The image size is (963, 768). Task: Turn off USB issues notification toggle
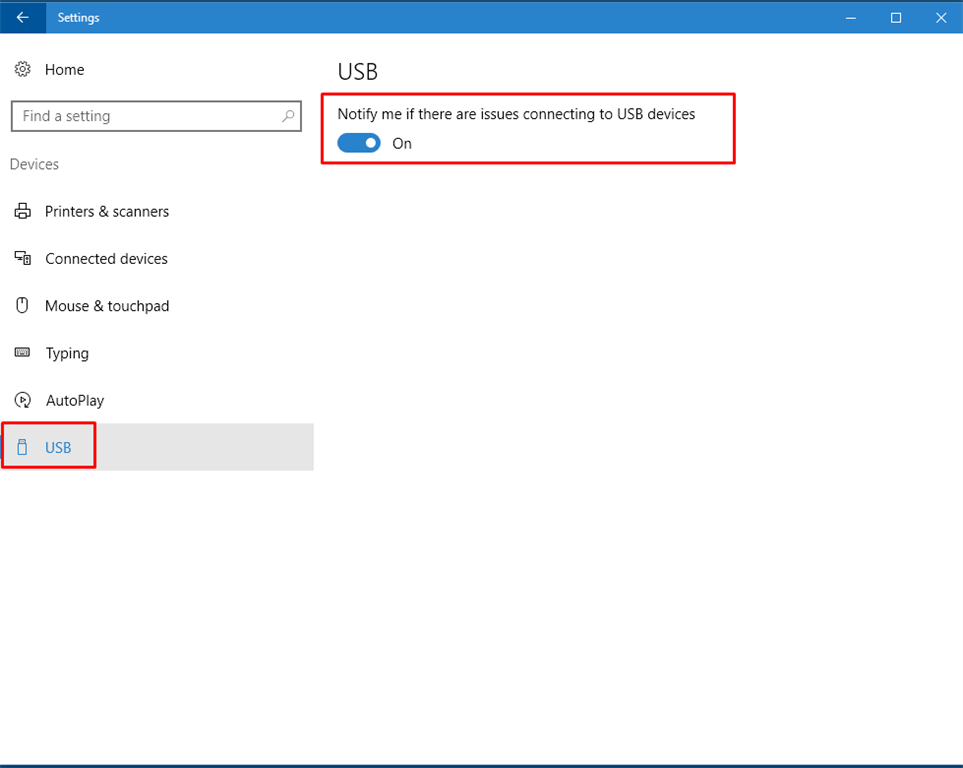pyautogui.click(x=359, y=143)
